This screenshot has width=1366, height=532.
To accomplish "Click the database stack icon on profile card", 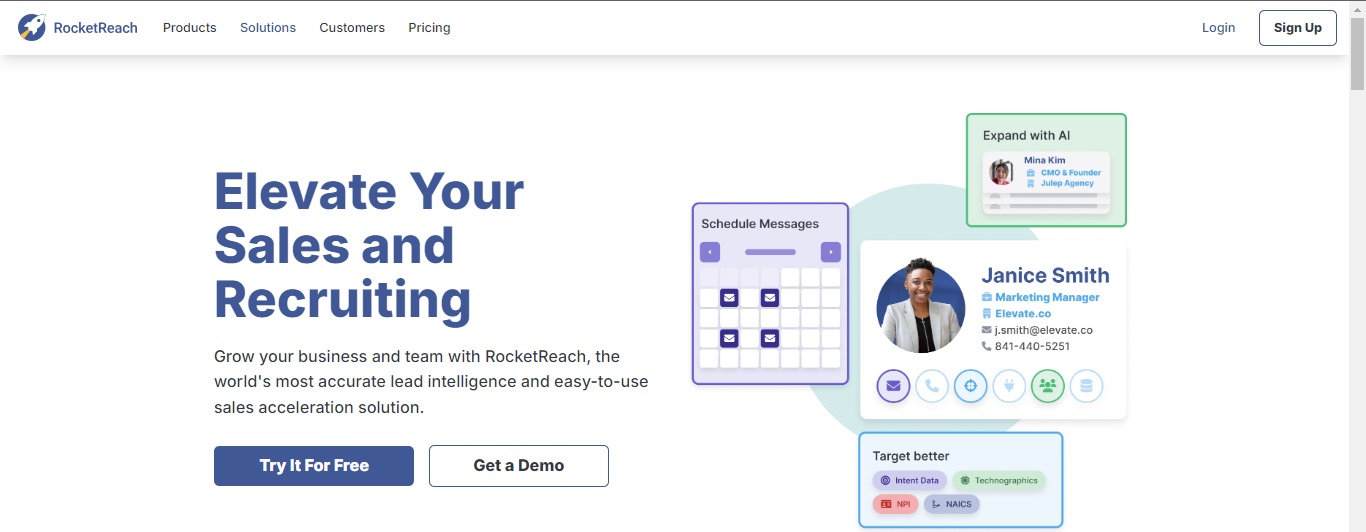I will pyautogui.click(x=1086, y=386).
